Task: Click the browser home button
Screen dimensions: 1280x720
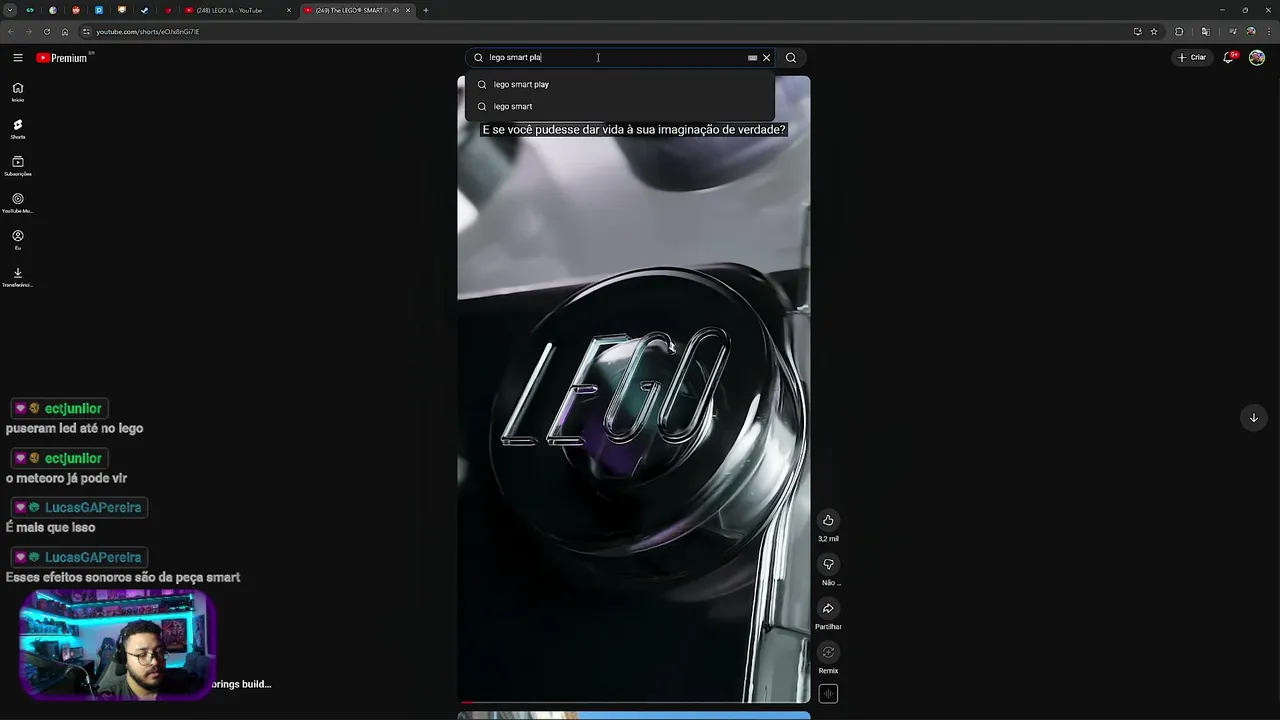Action: pyautogui.click(x=65, y=32)
